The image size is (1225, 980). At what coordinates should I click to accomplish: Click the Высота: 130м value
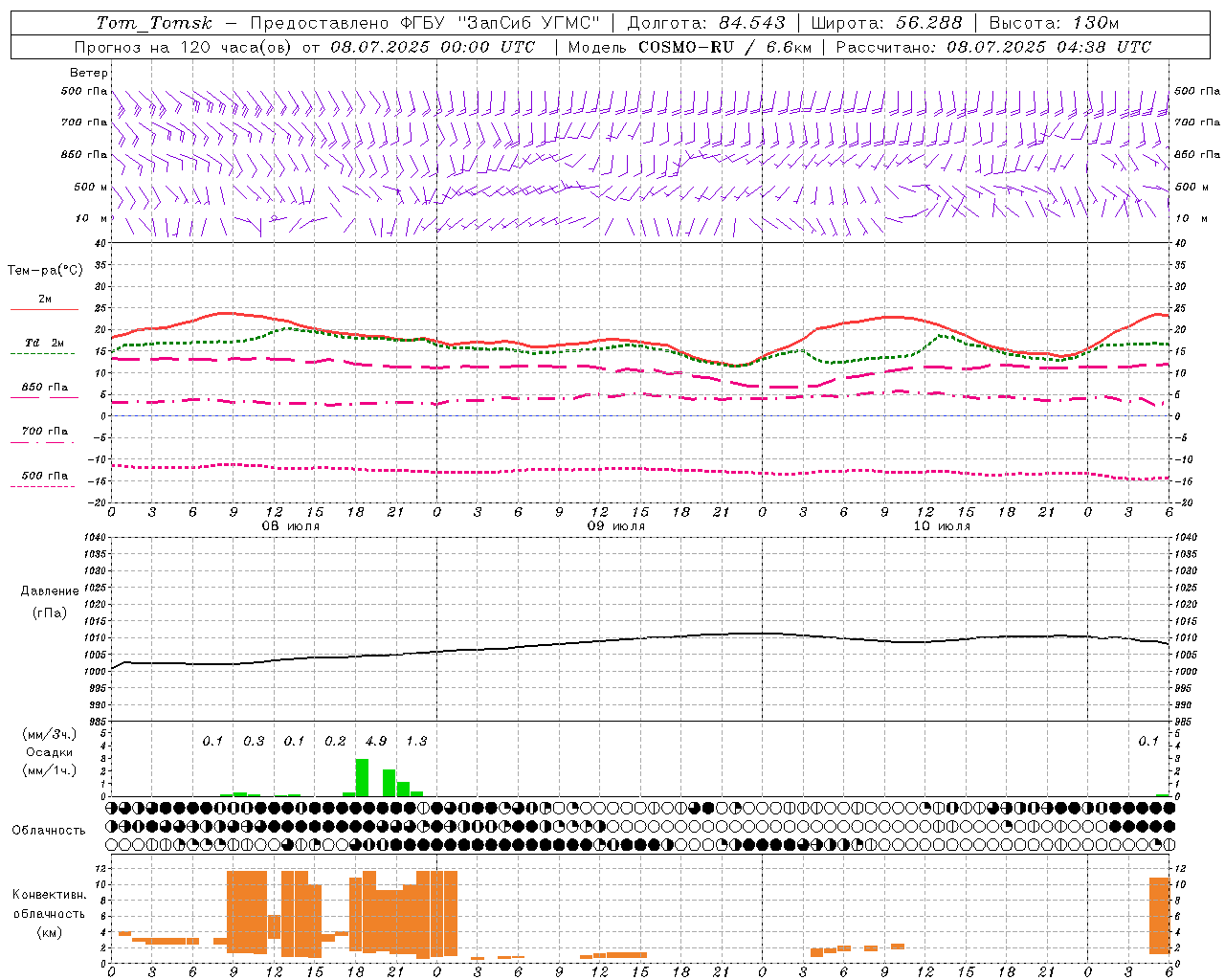tap(1054, 23)
